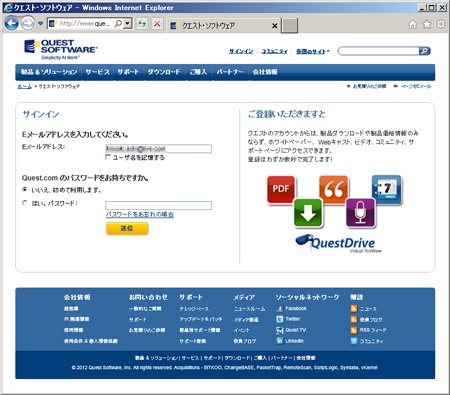The width and height of the screenshot is (450, 395).
Task: Go back with the IE back arrow
Action: coord(11,24)
